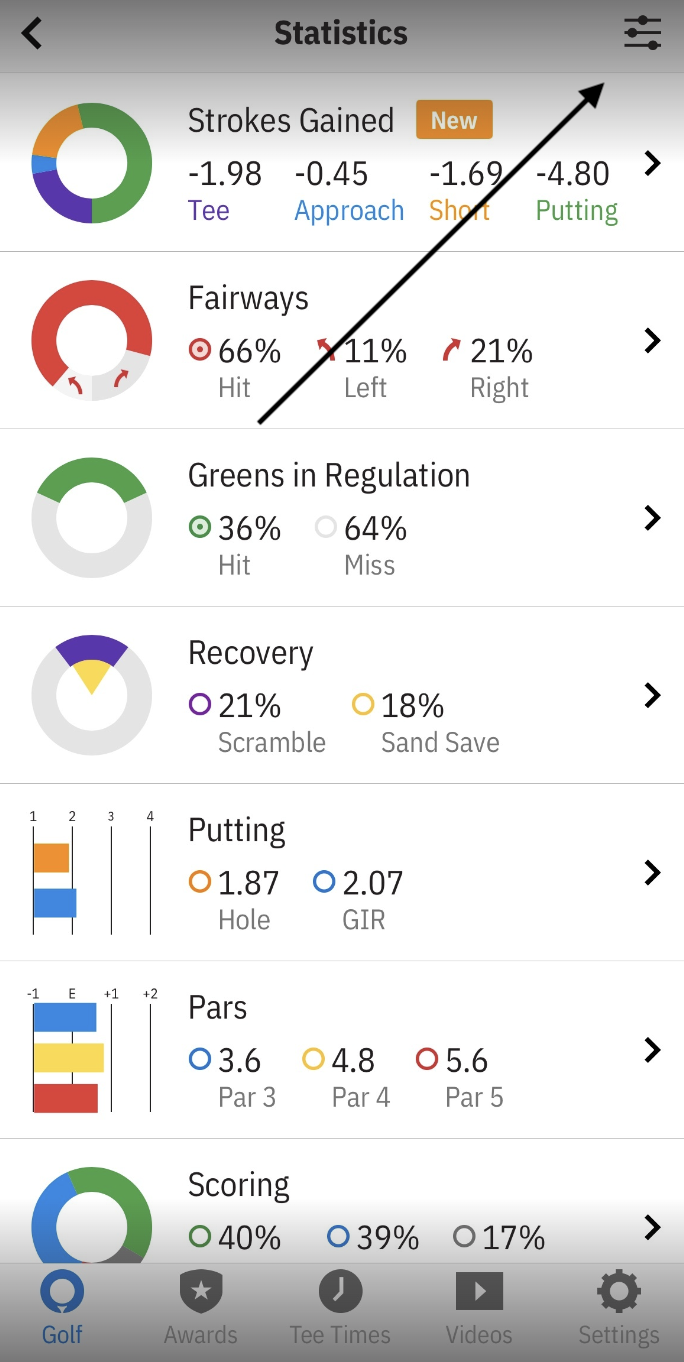Tap the Fairways donut chart icon
Image resolution: width=684 pixels, height=1362 pixels.
pyautogui.click(x=92, y=341)
